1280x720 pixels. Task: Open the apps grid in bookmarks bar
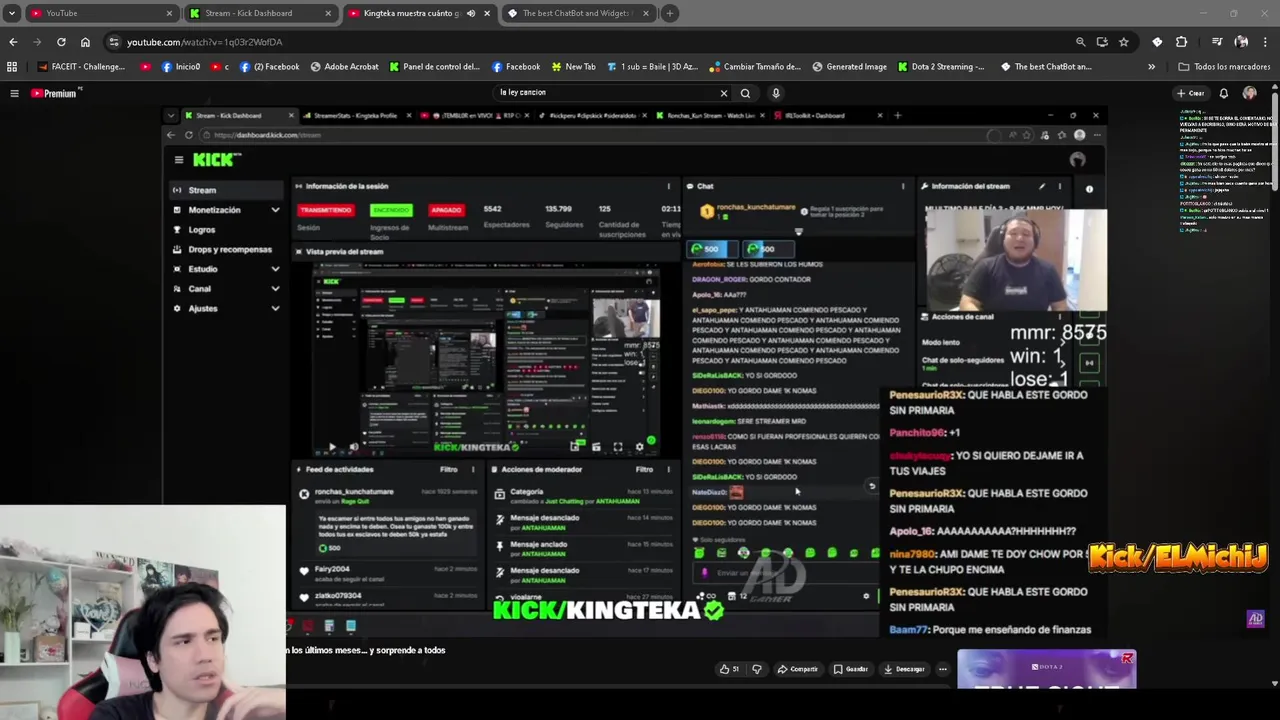pos(12,67)
